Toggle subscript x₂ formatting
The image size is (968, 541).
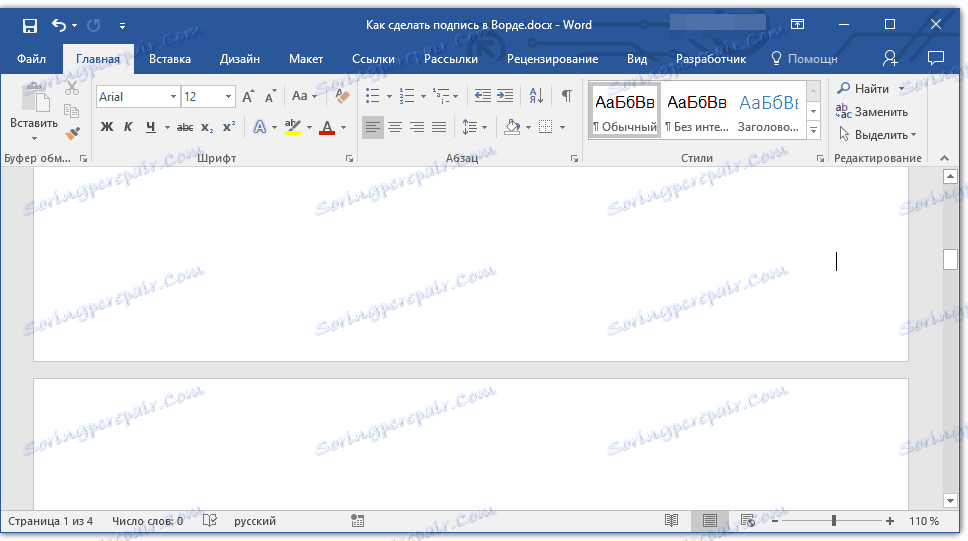207,127
